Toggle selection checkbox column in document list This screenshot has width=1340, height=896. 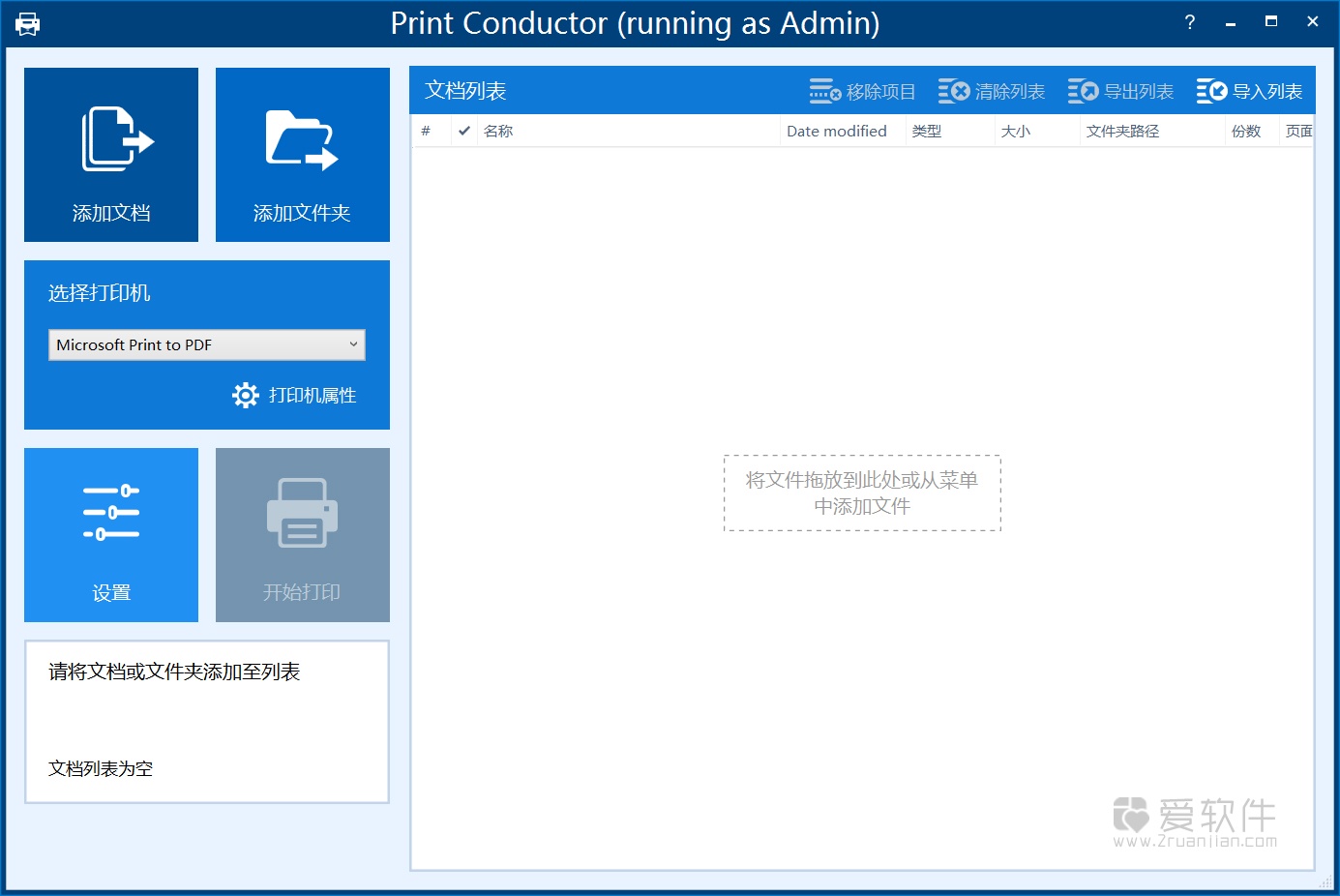(x=463, y=131)
